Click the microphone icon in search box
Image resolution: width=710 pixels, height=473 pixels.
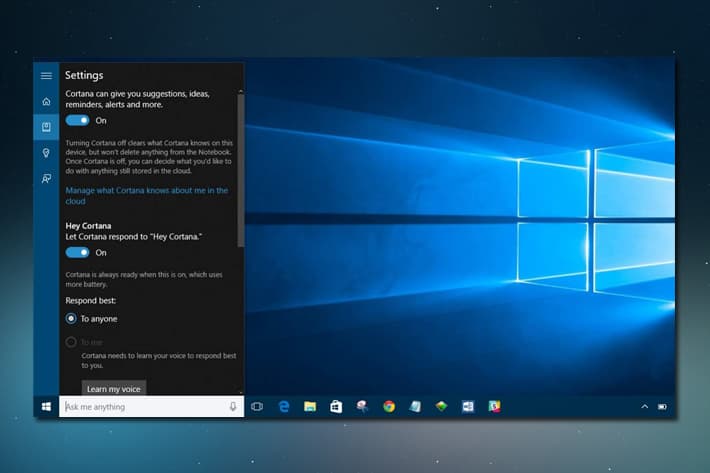(233, 406)
